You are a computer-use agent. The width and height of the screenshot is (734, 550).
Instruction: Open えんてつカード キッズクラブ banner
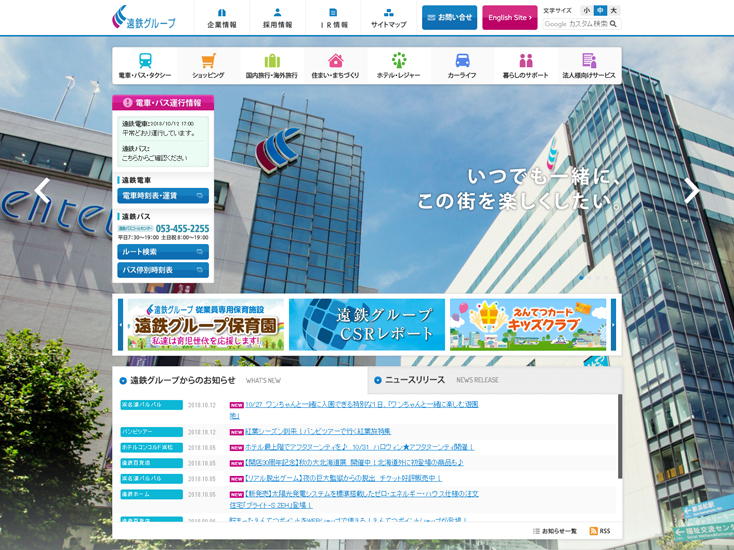(528, 324)
